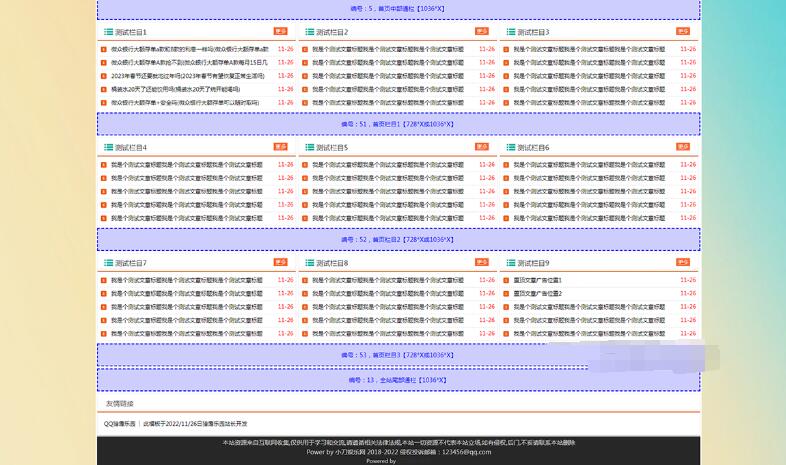Open the 更多 button in 测试栏目1
Viewport: 786px width, 465px height.
[280, 31]
